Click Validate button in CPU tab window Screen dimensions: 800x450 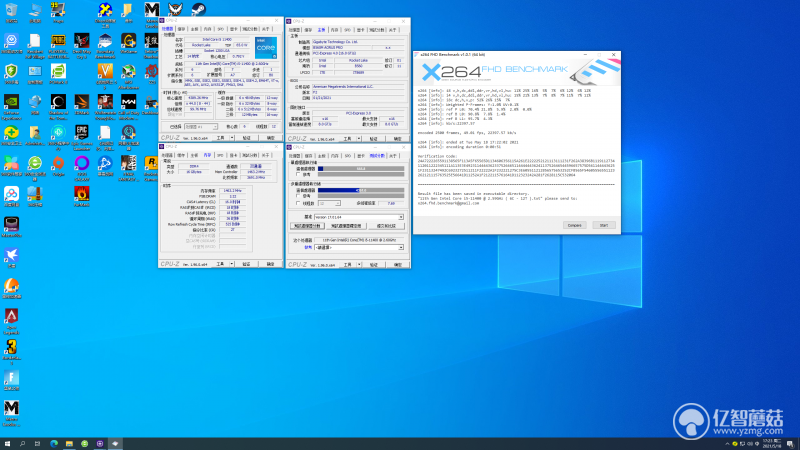pyautogui.click(x=246, y=138)
